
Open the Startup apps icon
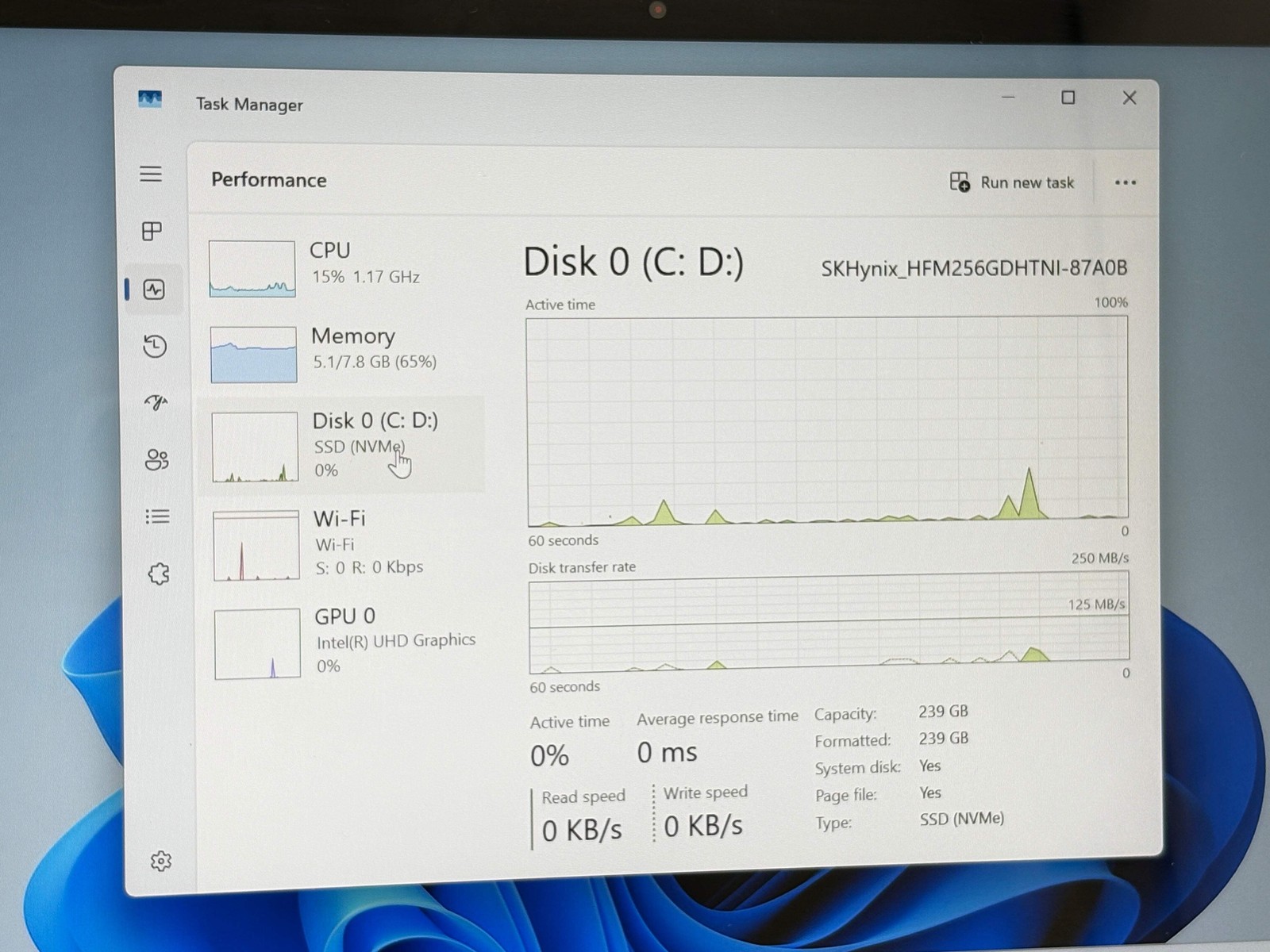tap(156, 402)
